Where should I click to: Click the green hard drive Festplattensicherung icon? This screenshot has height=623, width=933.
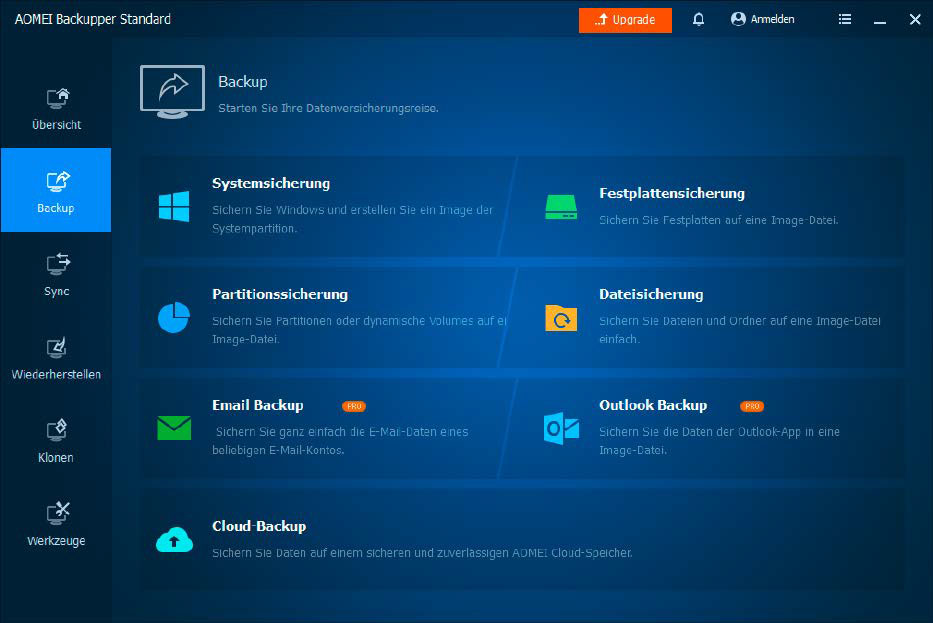pos(561,206)
